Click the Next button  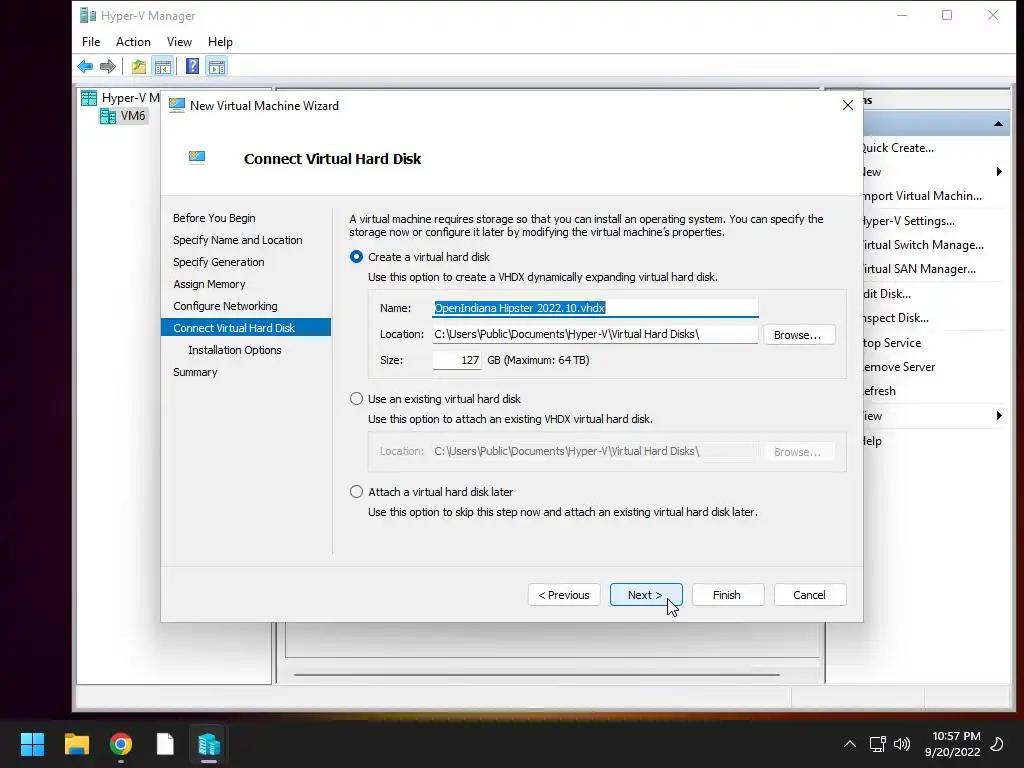646,595
